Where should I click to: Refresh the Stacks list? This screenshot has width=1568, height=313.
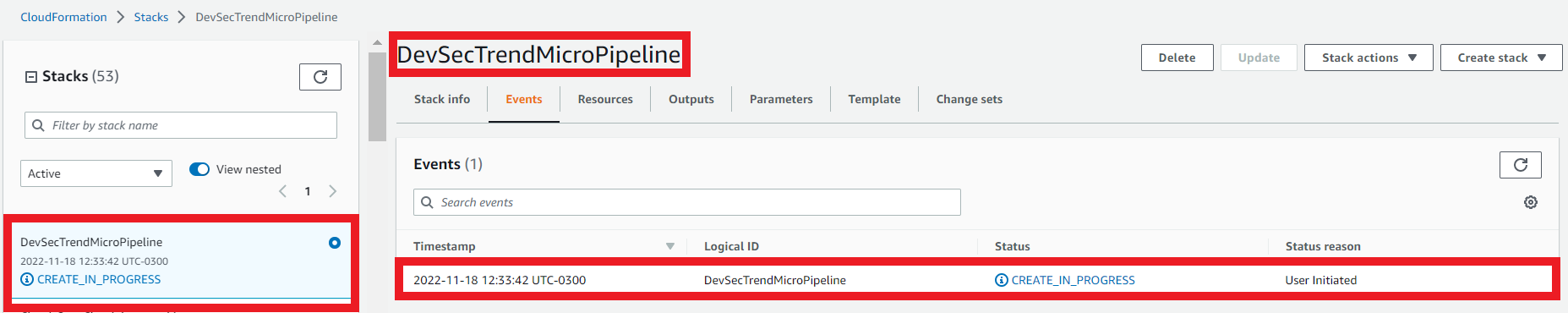(x=320, y=77)
